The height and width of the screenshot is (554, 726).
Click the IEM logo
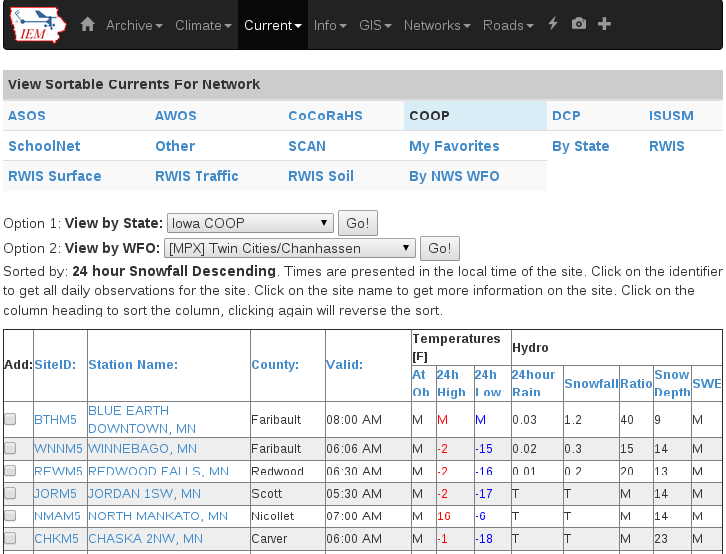[x=38, y=25]
